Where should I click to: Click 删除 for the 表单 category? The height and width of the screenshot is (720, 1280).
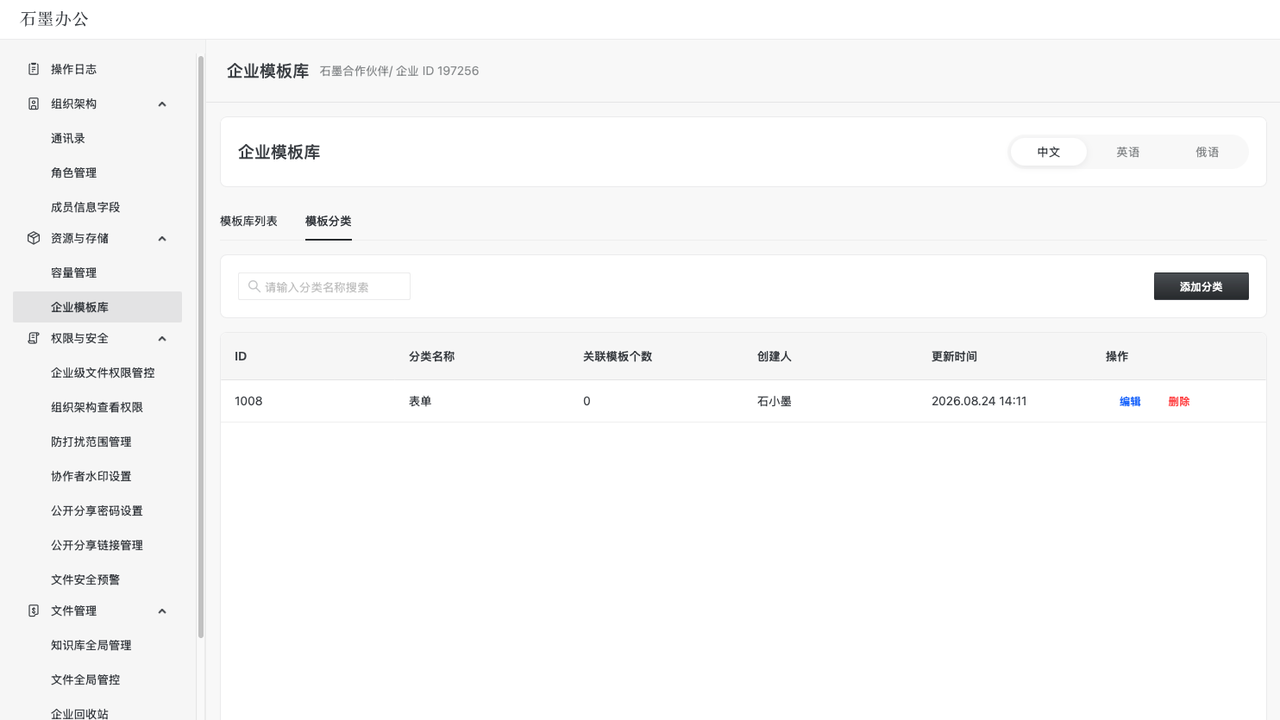click(1179, 401)
